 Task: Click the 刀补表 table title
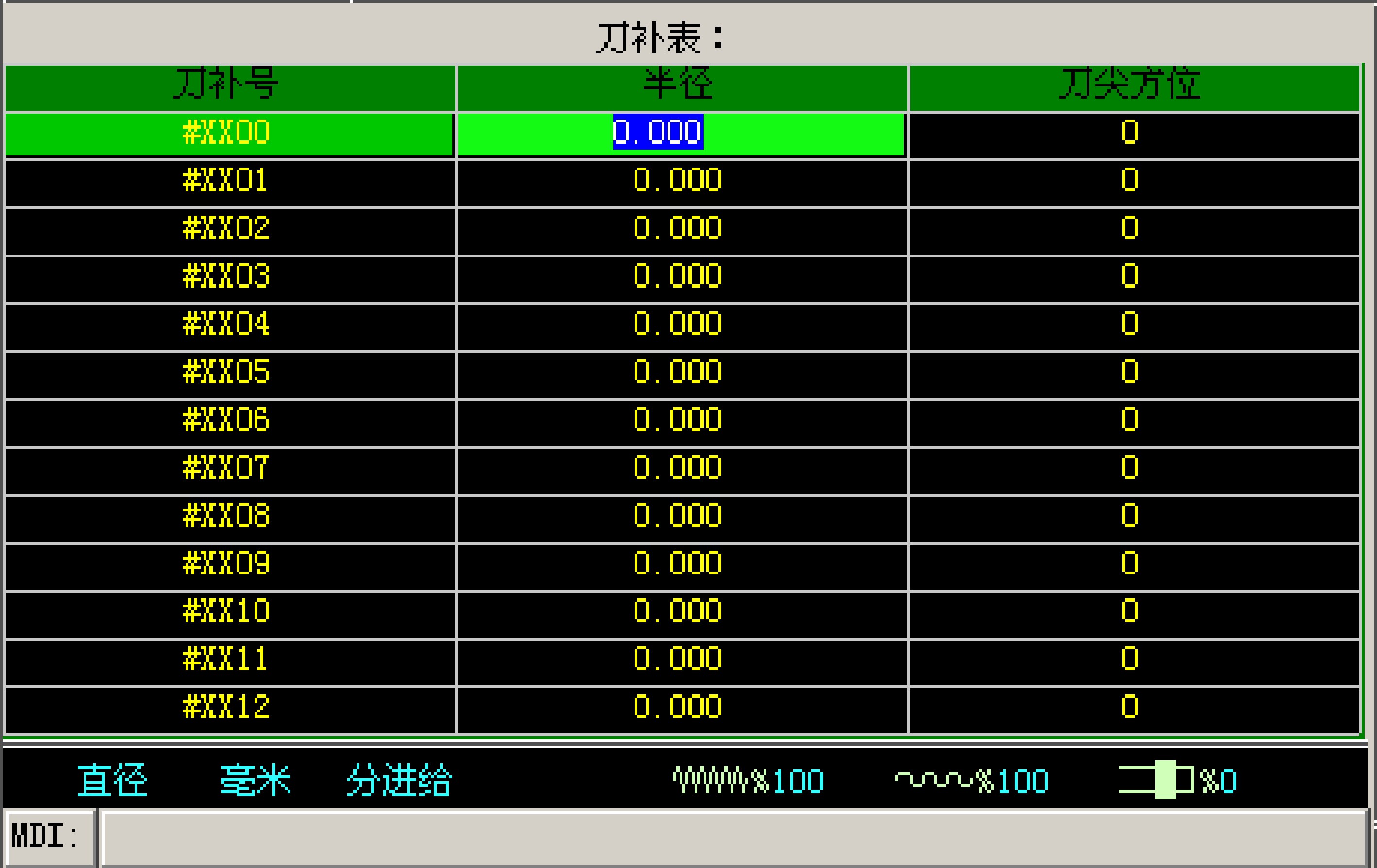[x=661, y=38]
